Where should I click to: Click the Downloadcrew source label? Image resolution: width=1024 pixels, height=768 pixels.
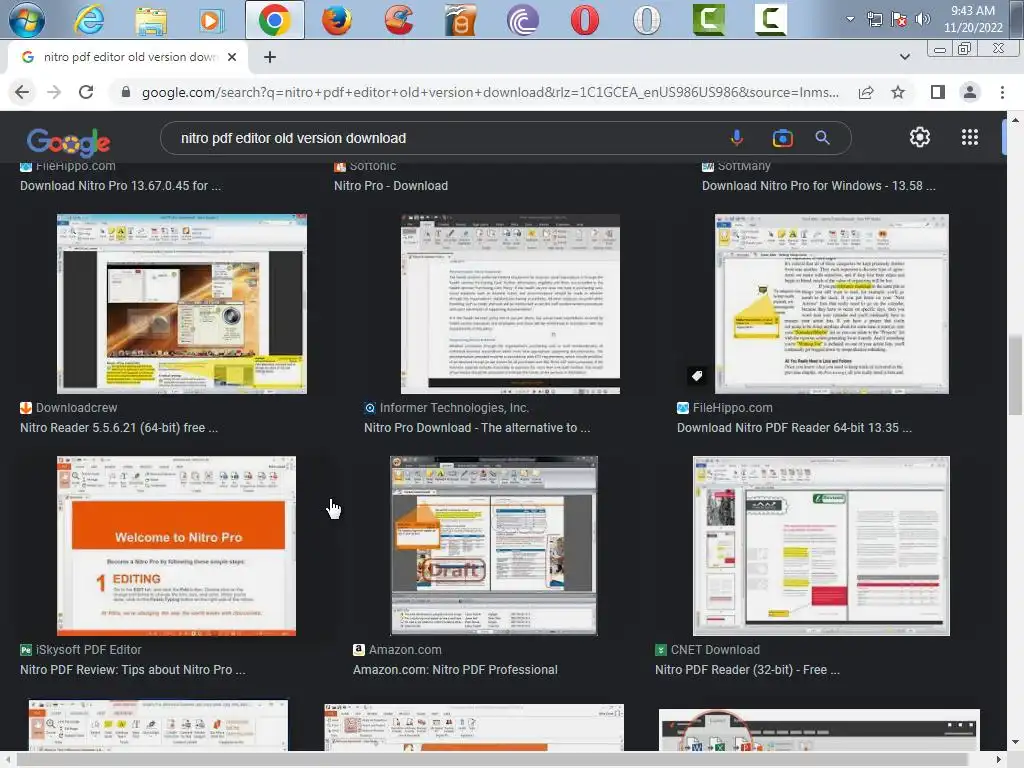(76, 408)
